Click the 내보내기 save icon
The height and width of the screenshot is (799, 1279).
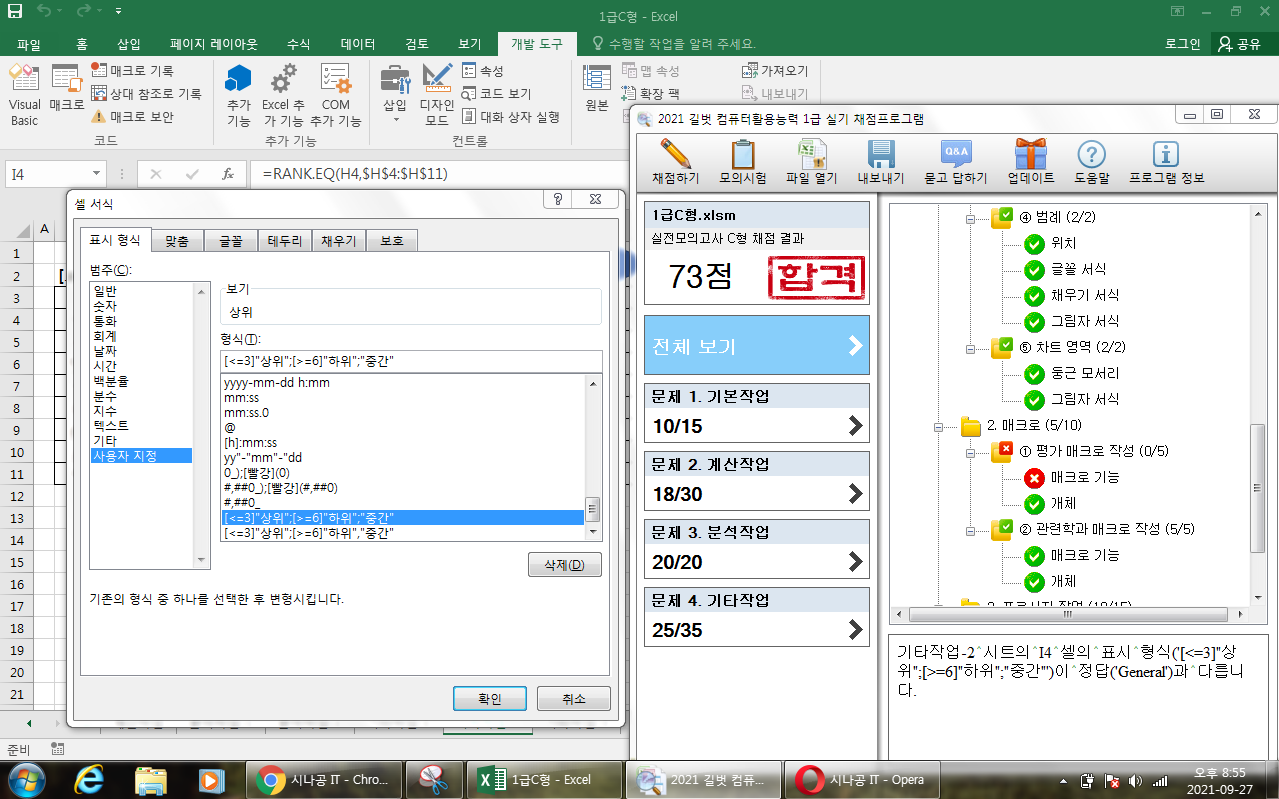[880, 155]
